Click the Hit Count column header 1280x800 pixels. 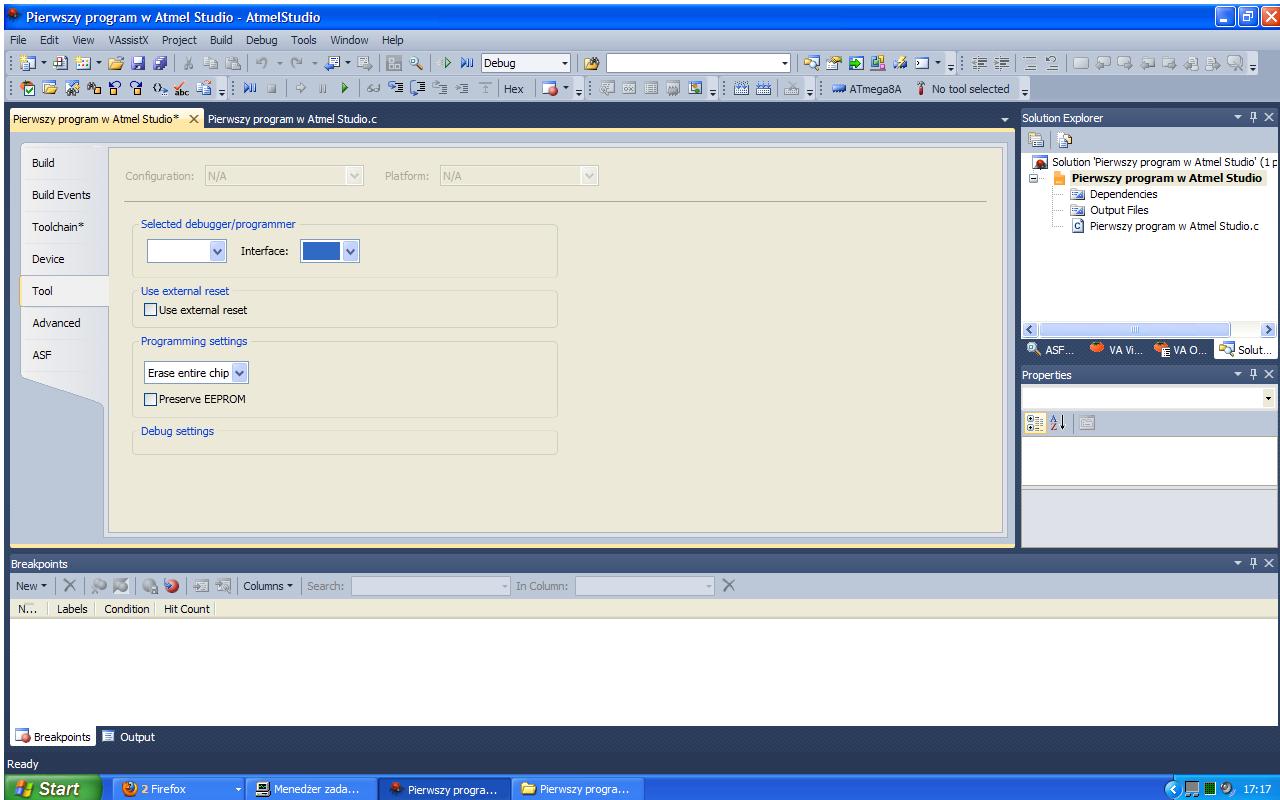pos(187,609)
